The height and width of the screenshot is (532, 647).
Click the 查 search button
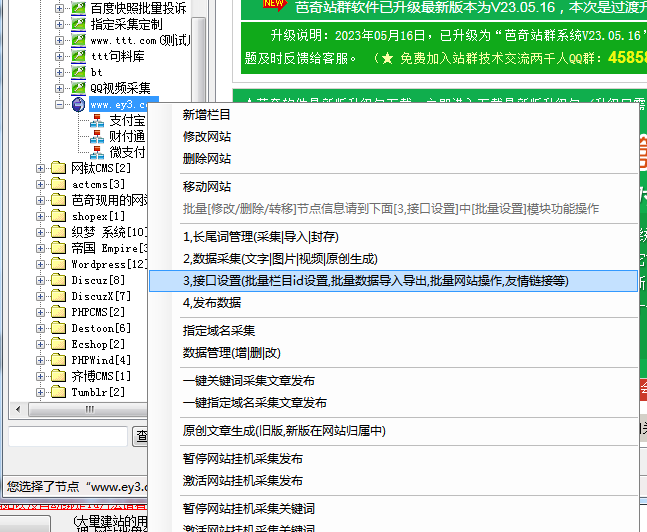pyautogui.click(x=140, y=436)
